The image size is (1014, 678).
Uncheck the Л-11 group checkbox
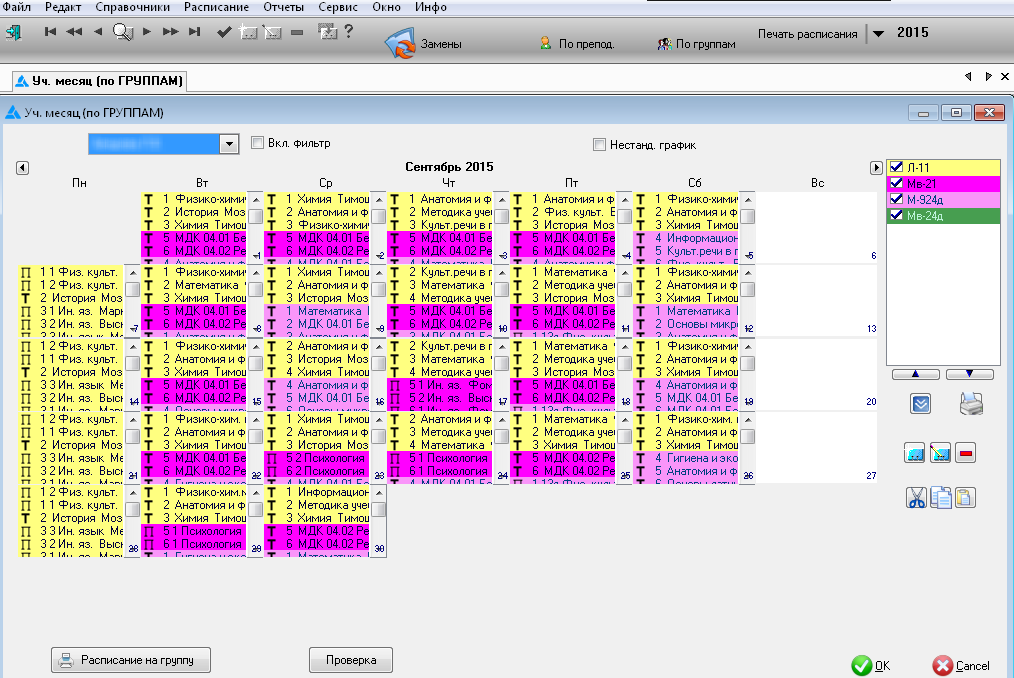pos(896,167)
